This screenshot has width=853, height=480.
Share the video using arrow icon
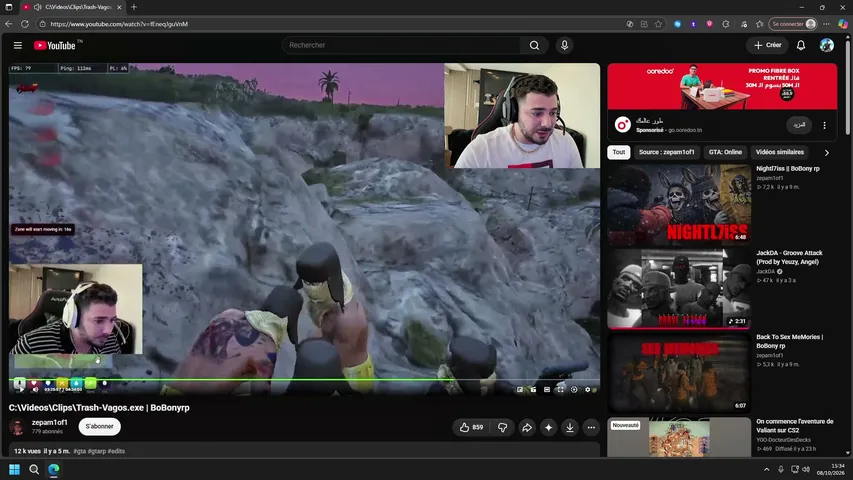tap(527, 428)
